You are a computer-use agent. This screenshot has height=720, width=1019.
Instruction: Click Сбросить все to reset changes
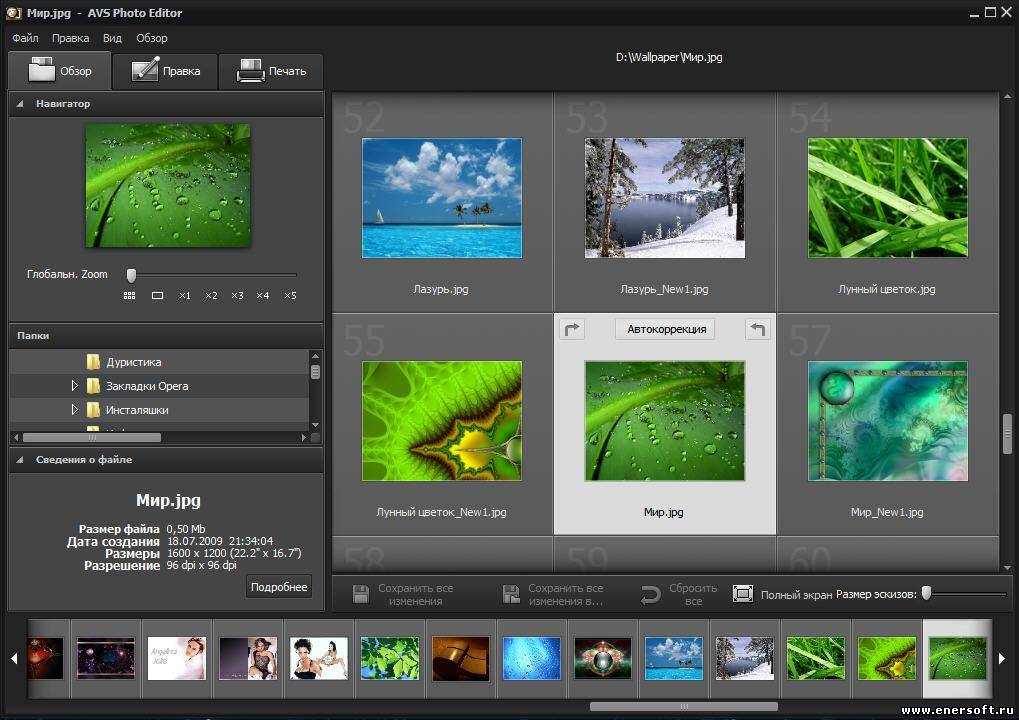(680, 594)
